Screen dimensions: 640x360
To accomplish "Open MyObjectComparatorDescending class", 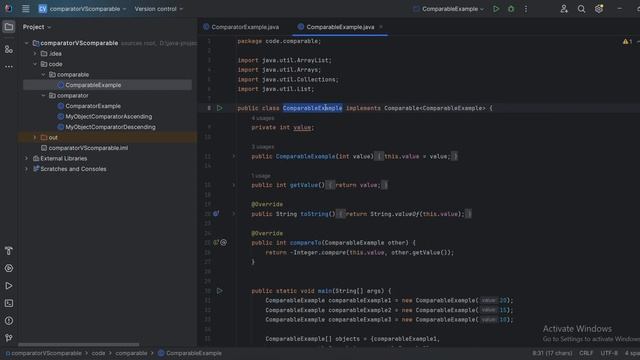I will 110,127.
